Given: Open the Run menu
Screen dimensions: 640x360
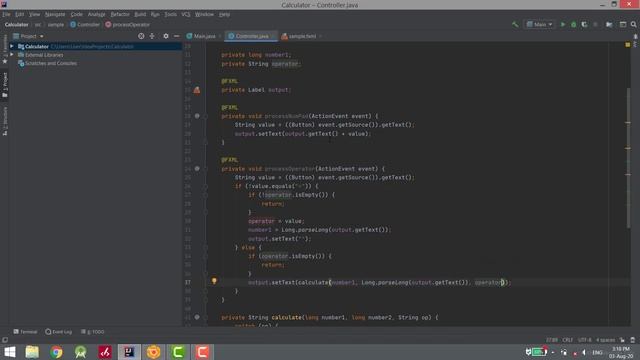Looking at the screenshot, I should (x=155, y=14).
